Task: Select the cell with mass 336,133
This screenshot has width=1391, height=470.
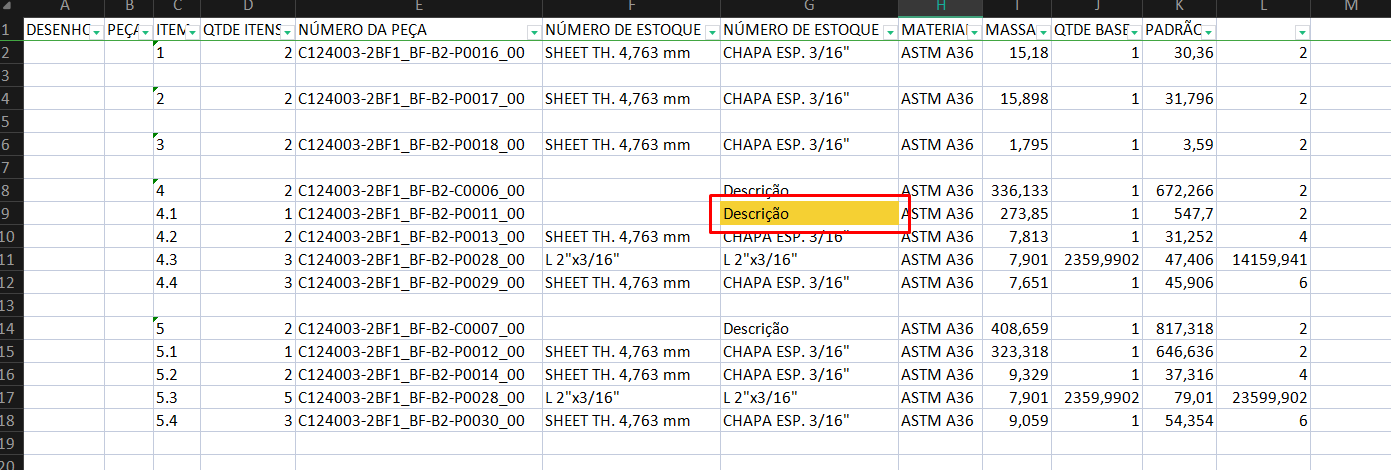Action: 1016,191
